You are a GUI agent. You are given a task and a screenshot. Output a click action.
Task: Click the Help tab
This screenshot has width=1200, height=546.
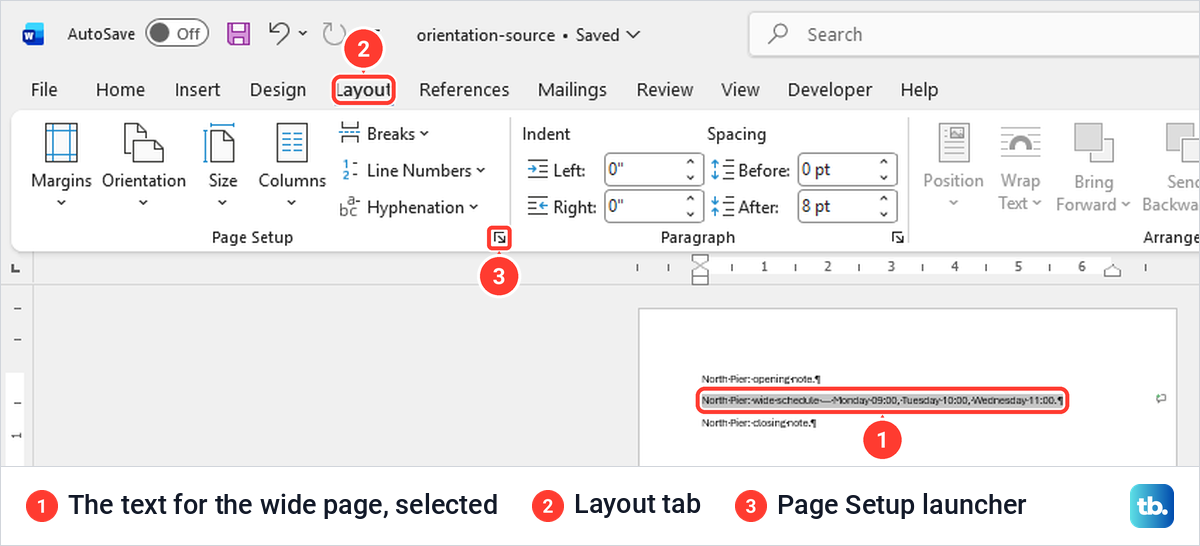pos(919,89)
